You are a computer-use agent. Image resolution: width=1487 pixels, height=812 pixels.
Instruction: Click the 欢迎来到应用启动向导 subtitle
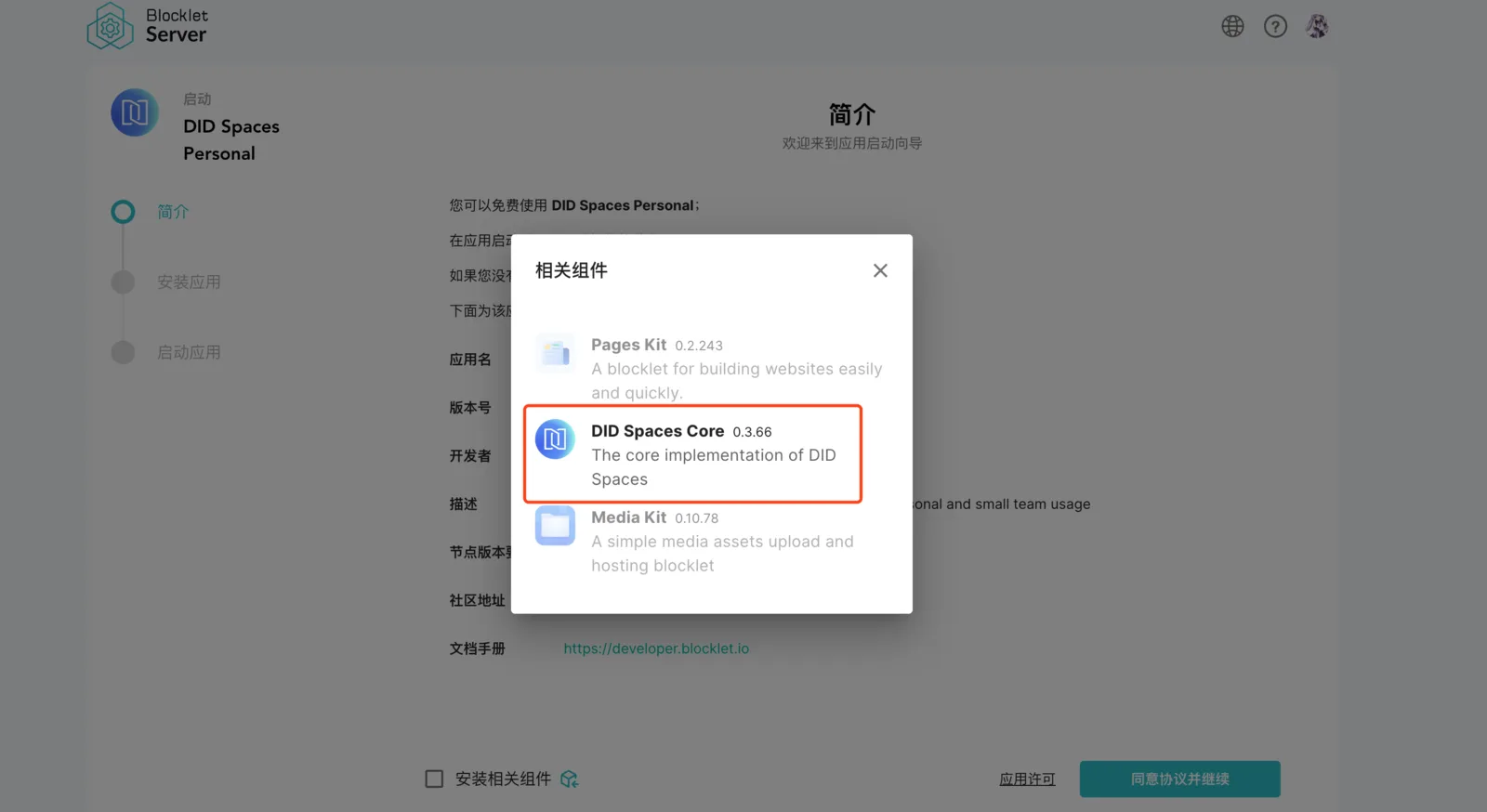[x=852, y=143]
